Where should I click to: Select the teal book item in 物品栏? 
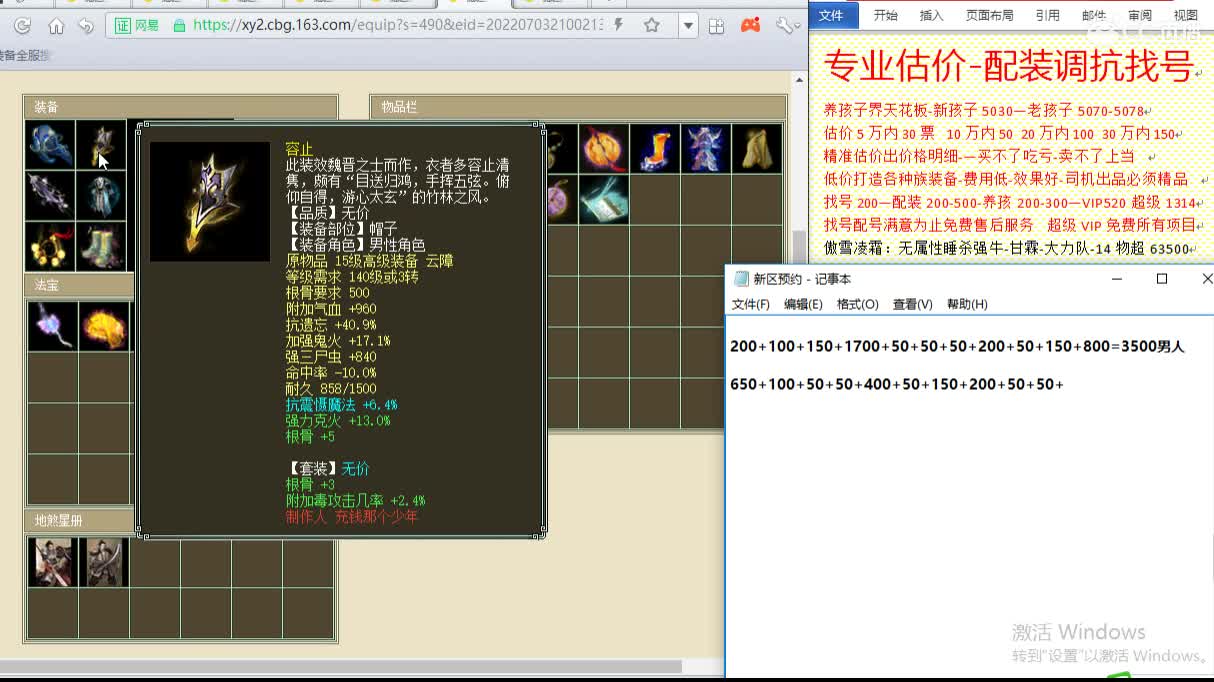coord(603,199)
